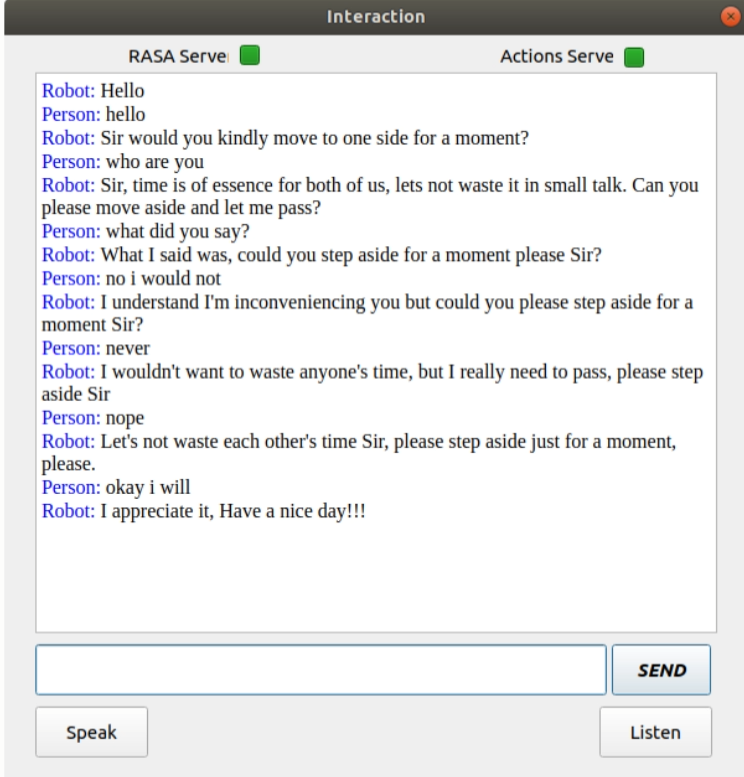Click empty area below the chat messages

[x=376, y=577]
